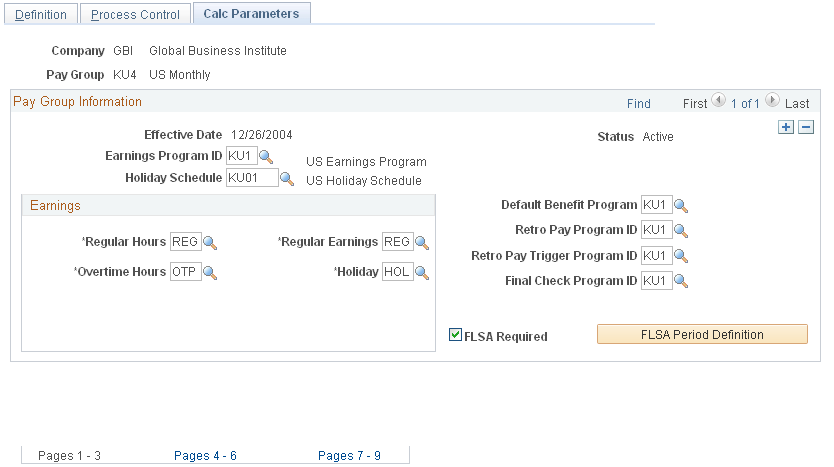Open lookup for Holiday Schedule
834x467 pixels.
coord(287,179)
